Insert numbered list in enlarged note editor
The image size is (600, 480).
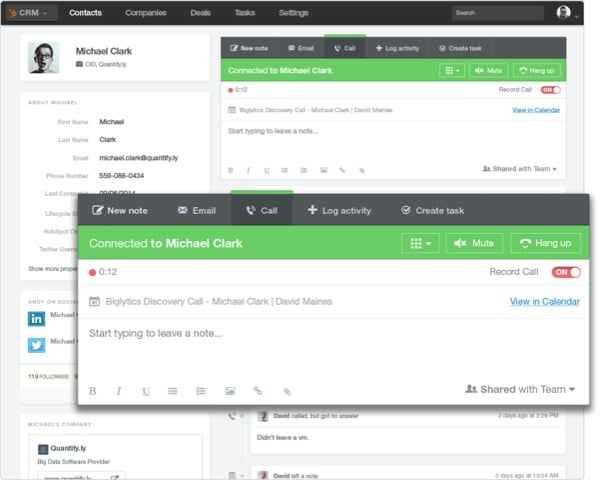[201, 391]
